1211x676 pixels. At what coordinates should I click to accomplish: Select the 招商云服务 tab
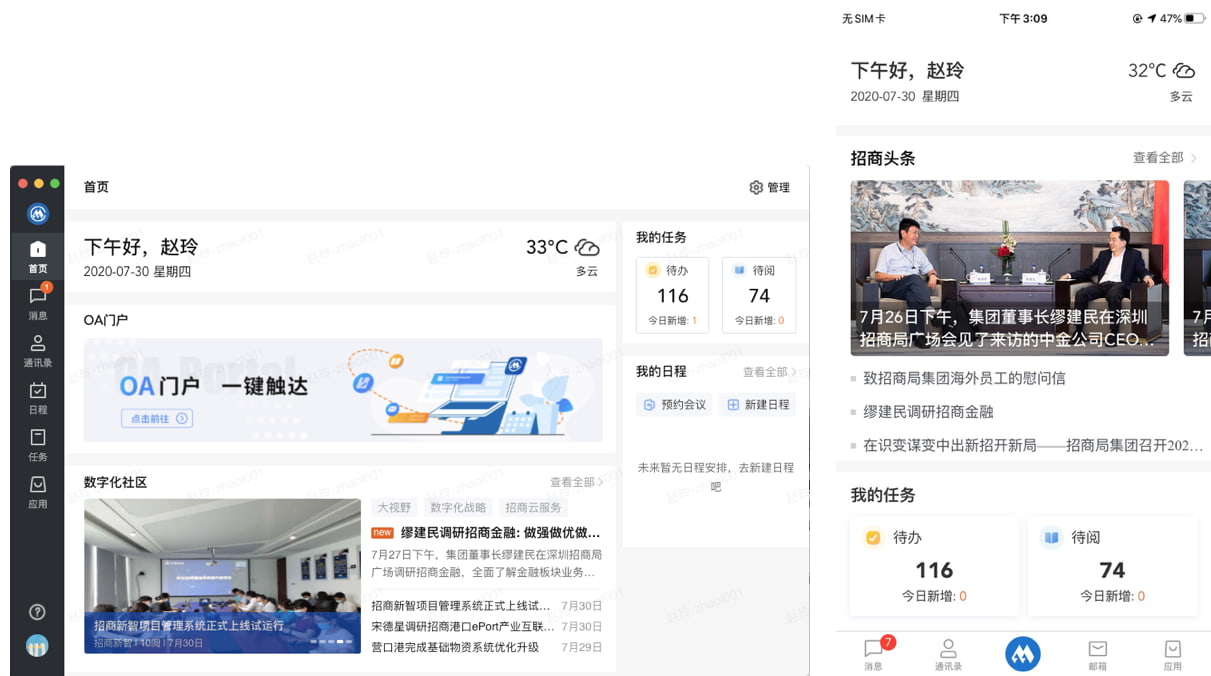click(x=531, y=507)
